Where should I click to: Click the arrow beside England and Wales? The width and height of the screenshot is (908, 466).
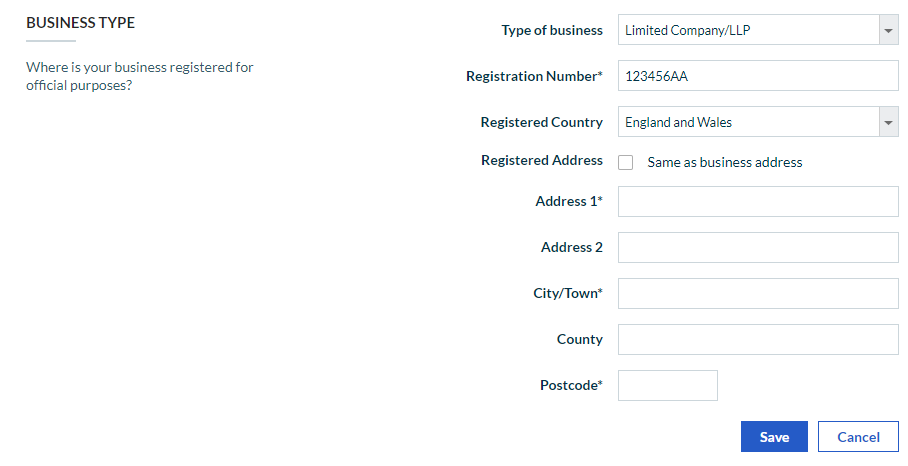(889, 122)
